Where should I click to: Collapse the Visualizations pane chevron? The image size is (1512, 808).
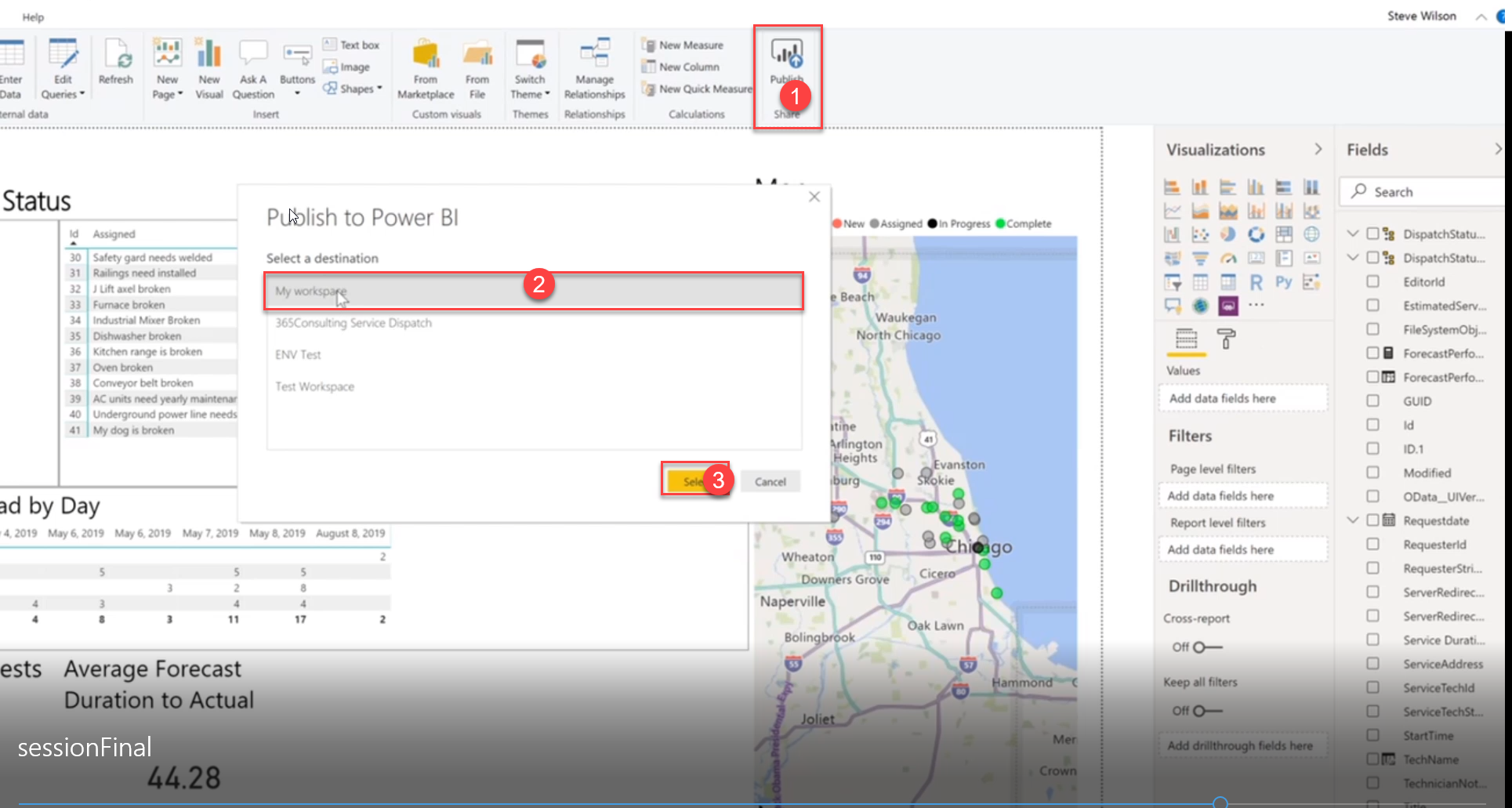tap(1318, 149)
